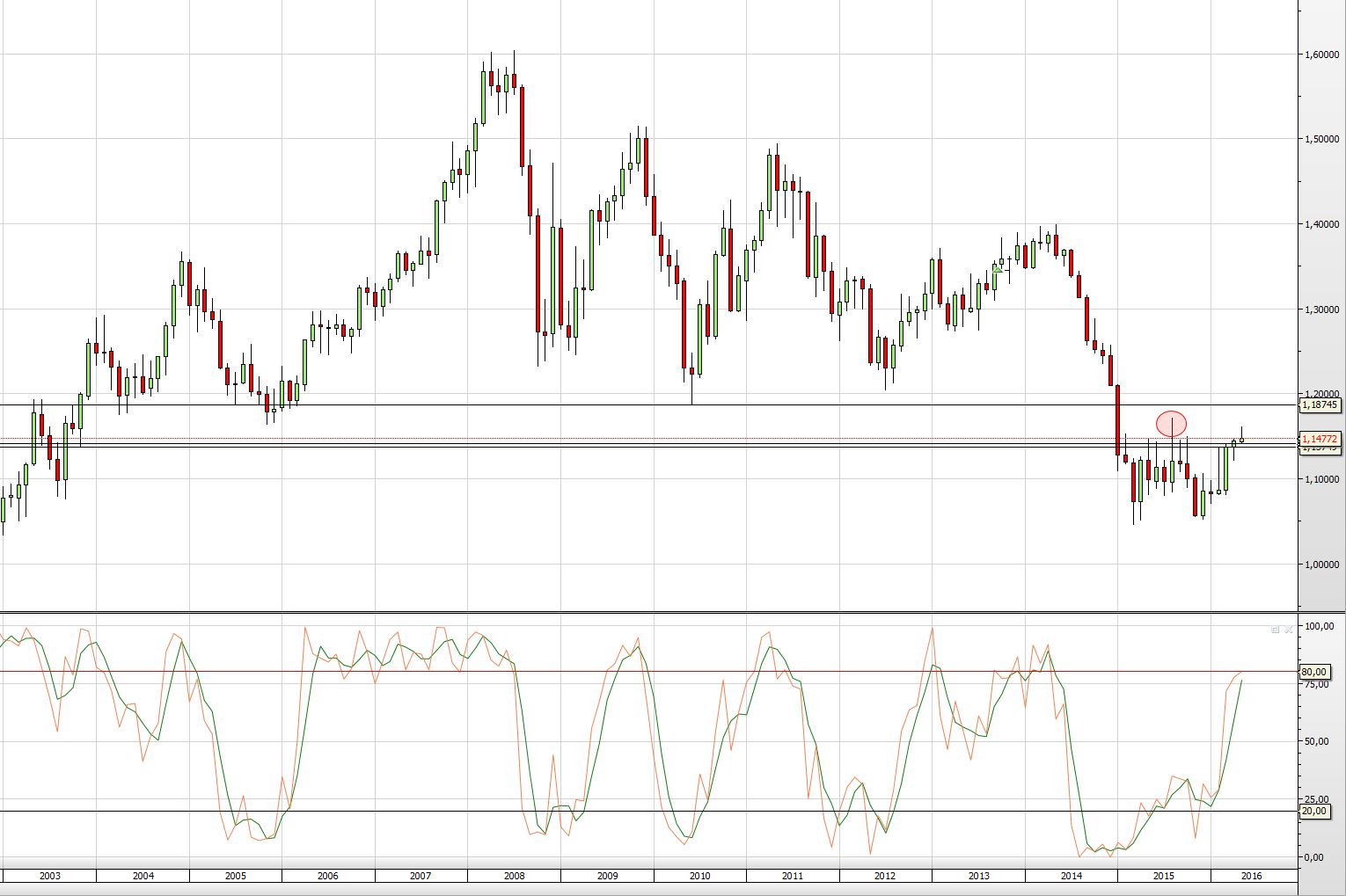Click the 2013 year label

(x=978, y=876)
